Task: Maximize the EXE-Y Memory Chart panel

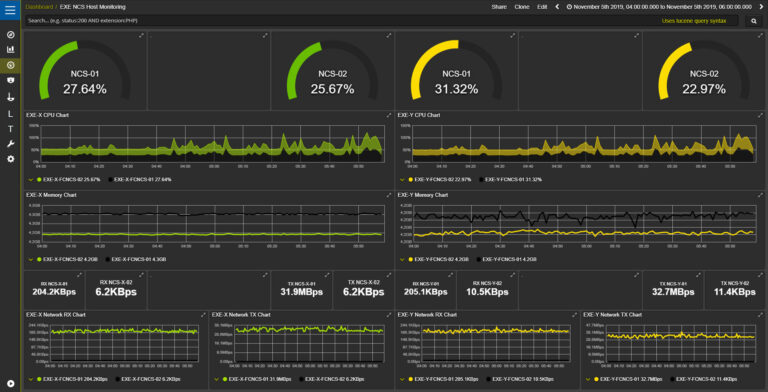Action: [760, 195]
